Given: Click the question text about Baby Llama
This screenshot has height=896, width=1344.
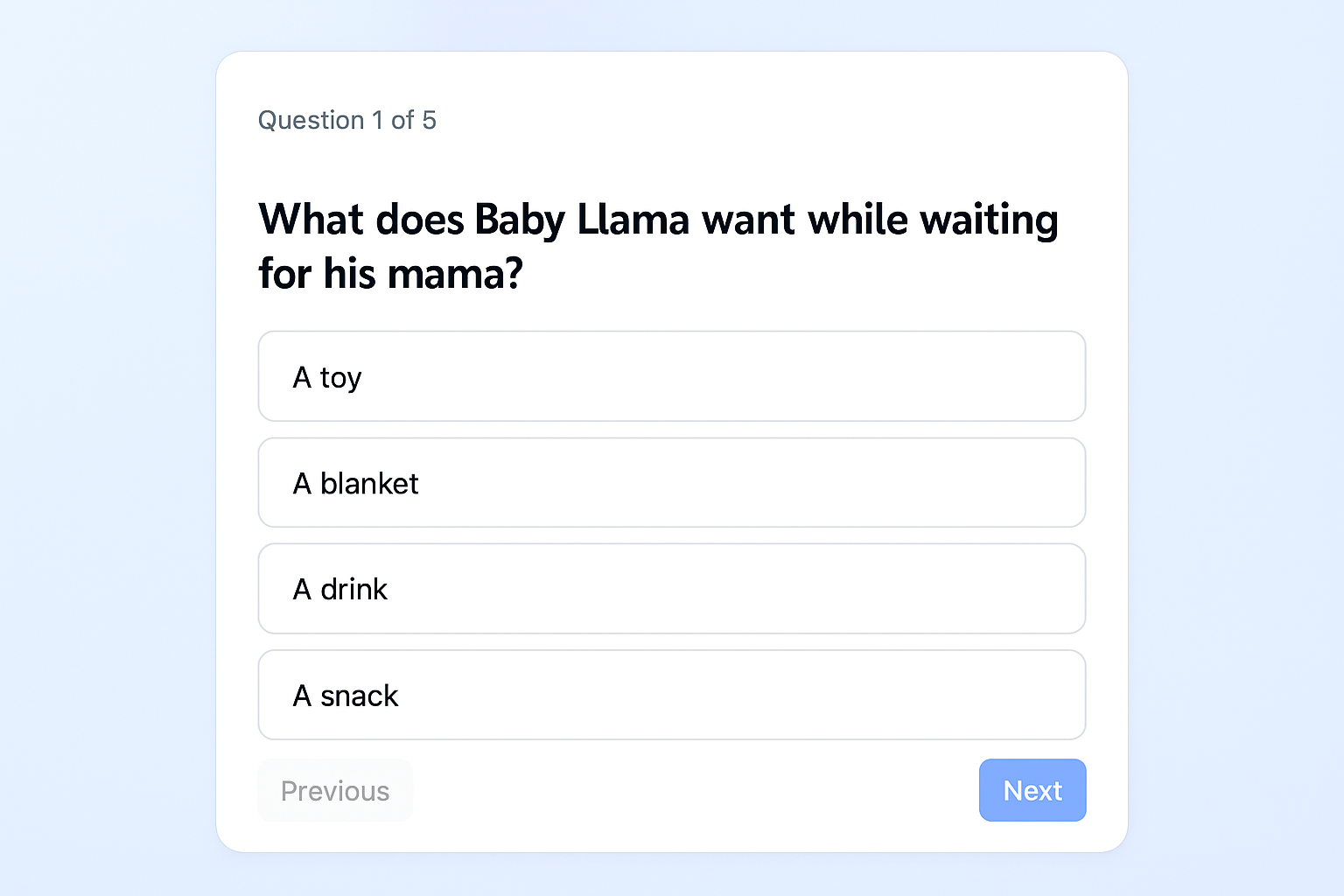Looking at the screenshot, I should [657, 245].
